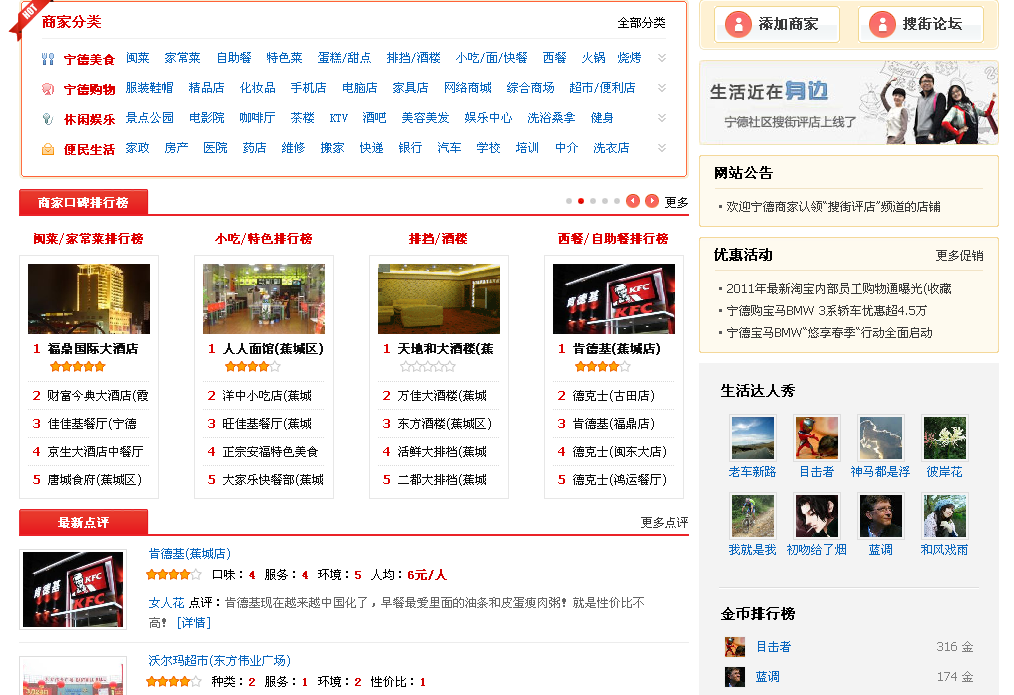This screenshot has height=695, width=1014.
Task: Click the shopping icon beside 宁德购物
Action: point(48,89)
